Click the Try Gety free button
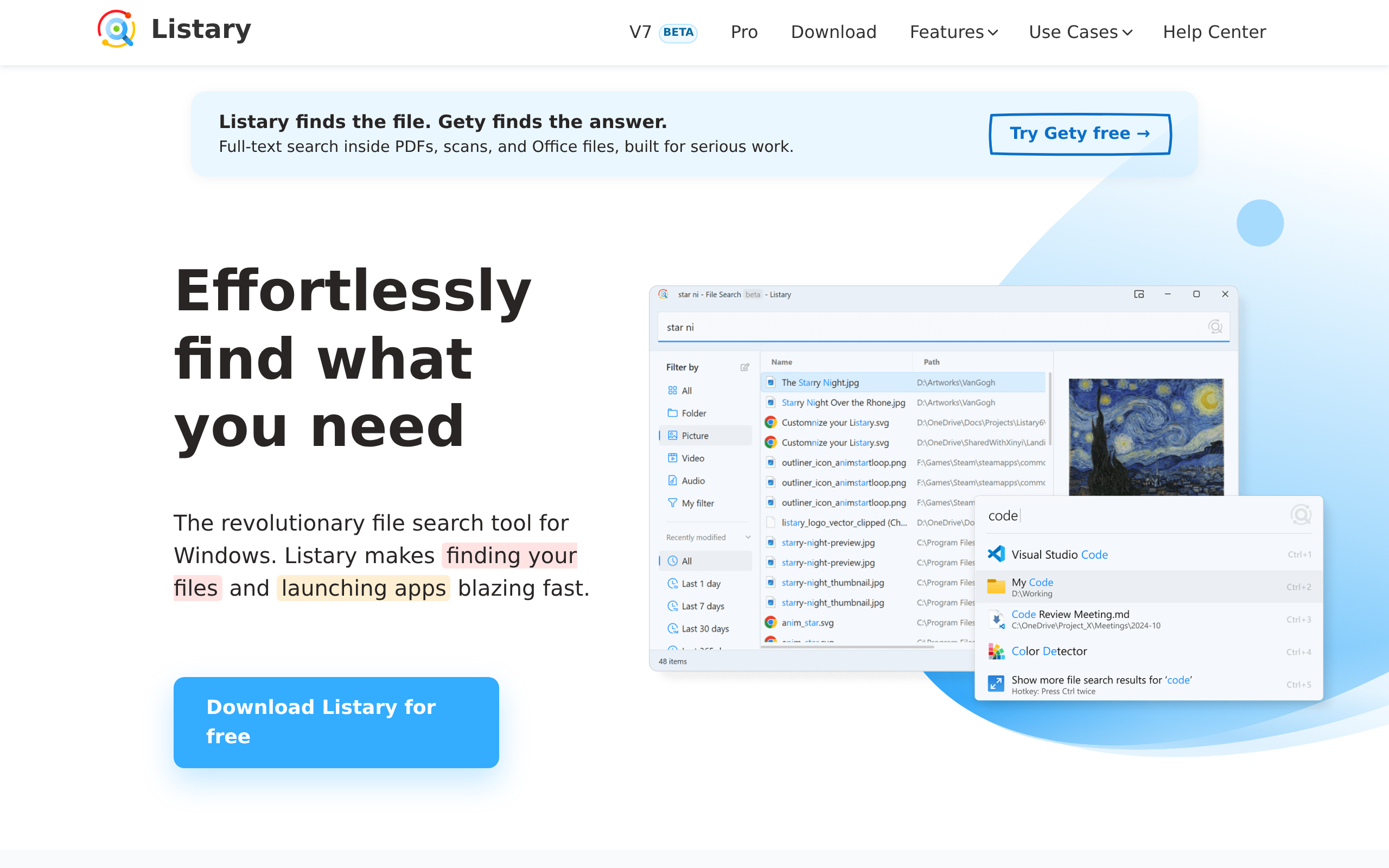The image size is (1389, 868). [x=1080, y=134]
